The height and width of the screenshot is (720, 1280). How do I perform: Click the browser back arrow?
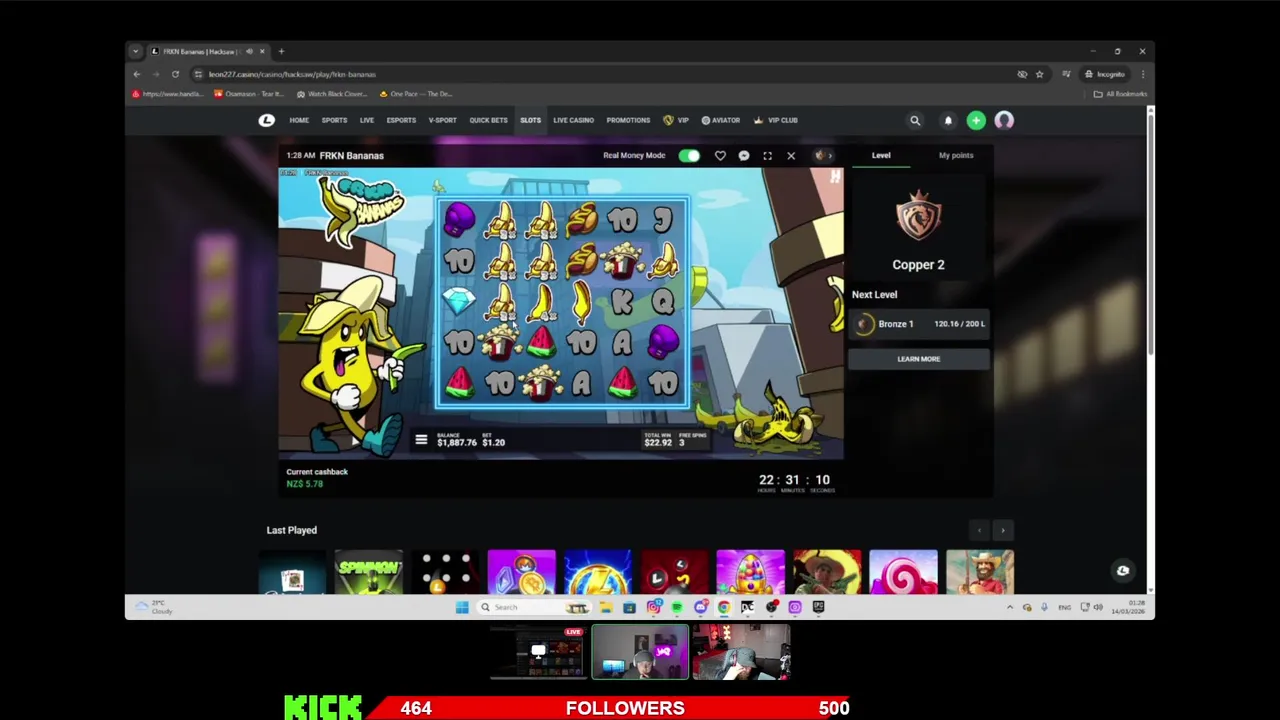click(137, 74)
